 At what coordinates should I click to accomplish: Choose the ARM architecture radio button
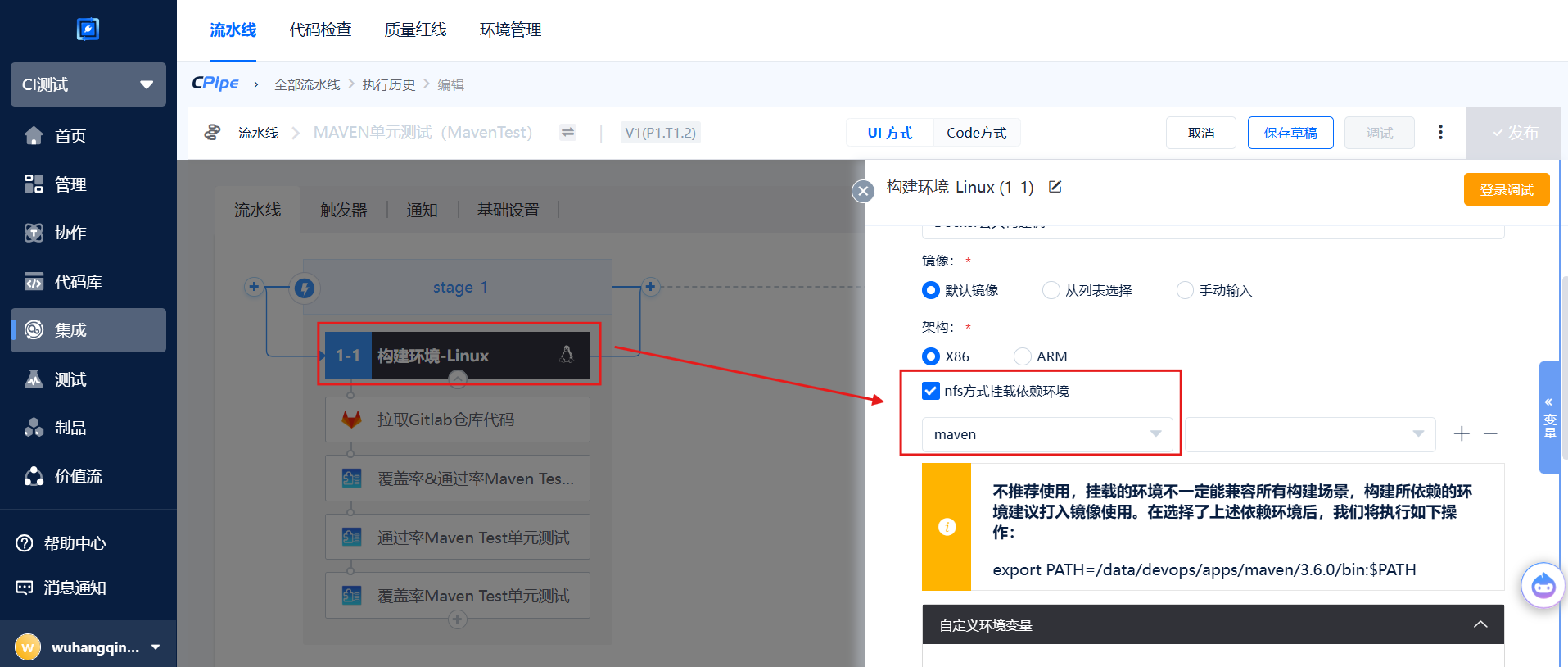pos(1022,356)
